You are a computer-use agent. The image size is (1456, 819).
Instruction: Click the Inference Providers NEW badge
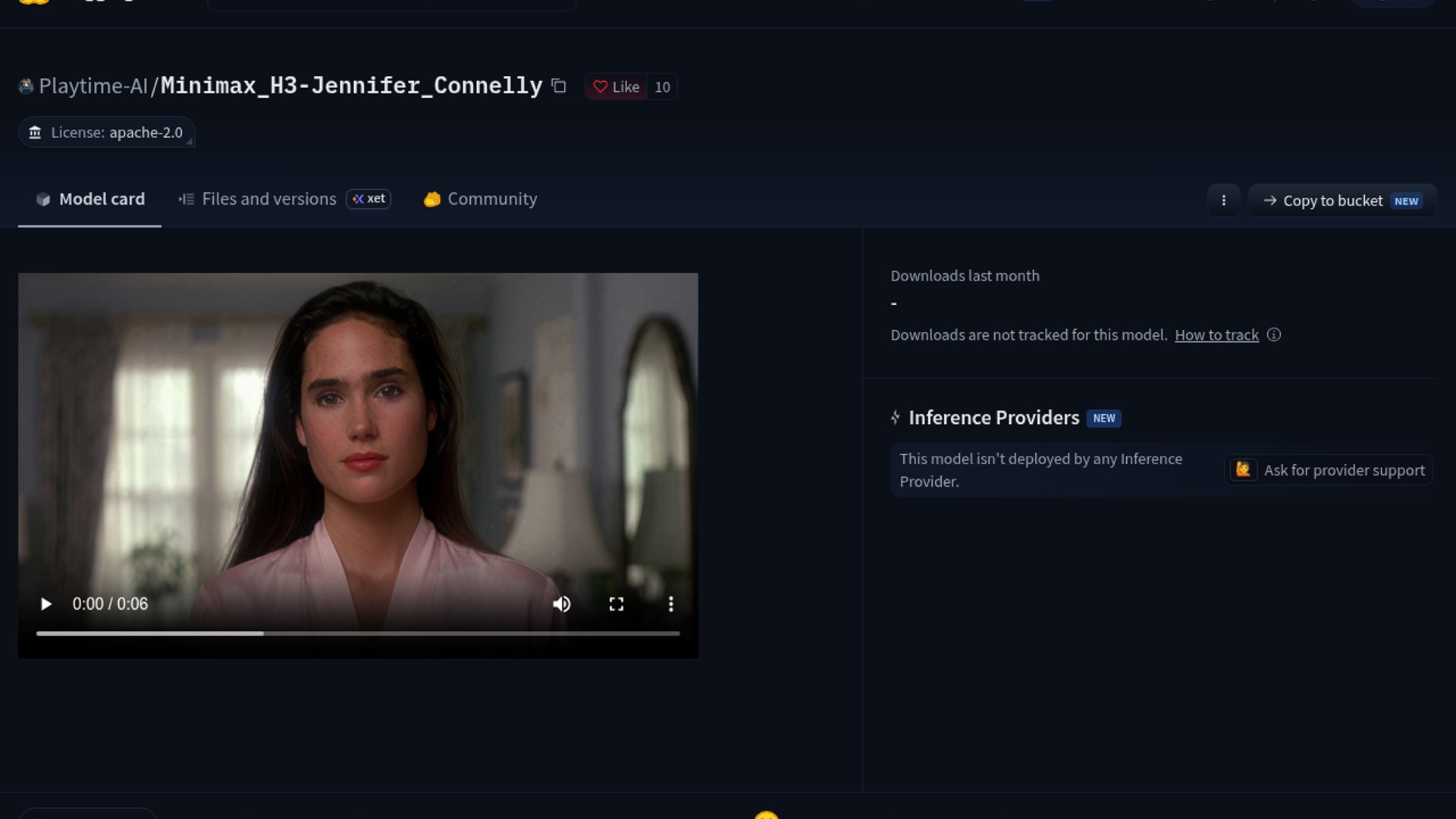coord(1104,419)
